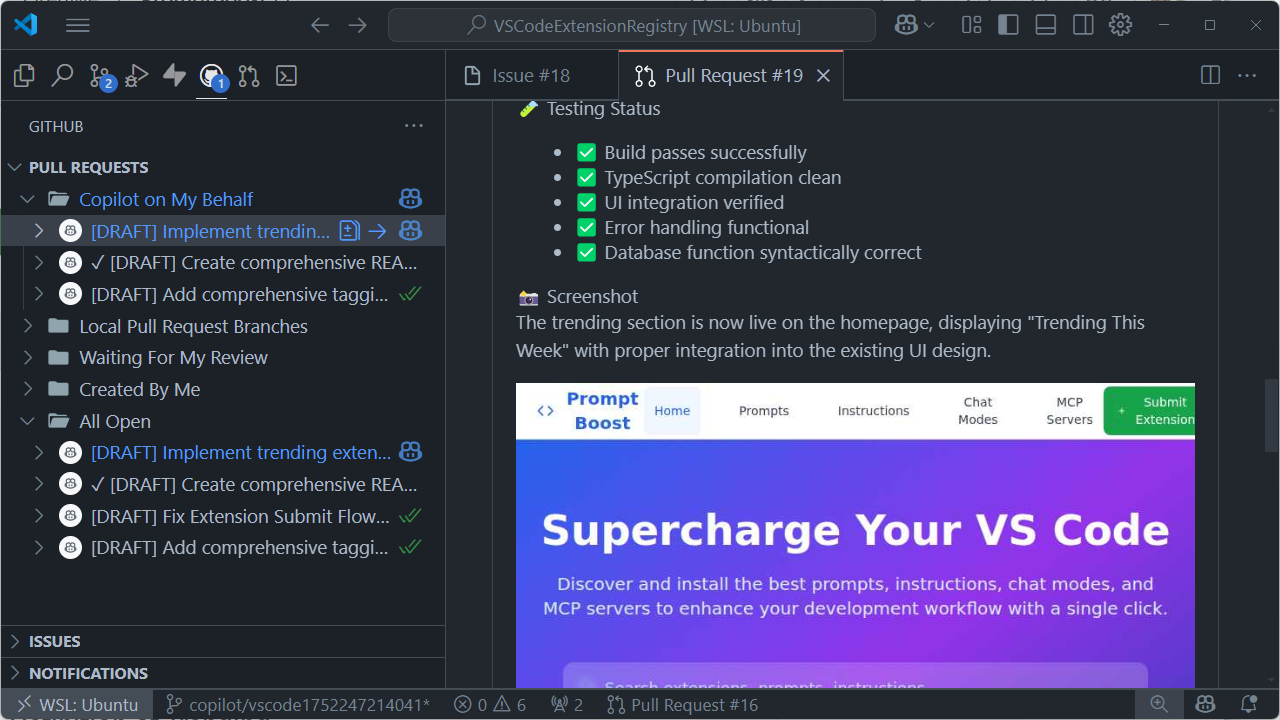Open the Explorer view icon
This screenshot has width=1280, height=720.
coord(23,75)
